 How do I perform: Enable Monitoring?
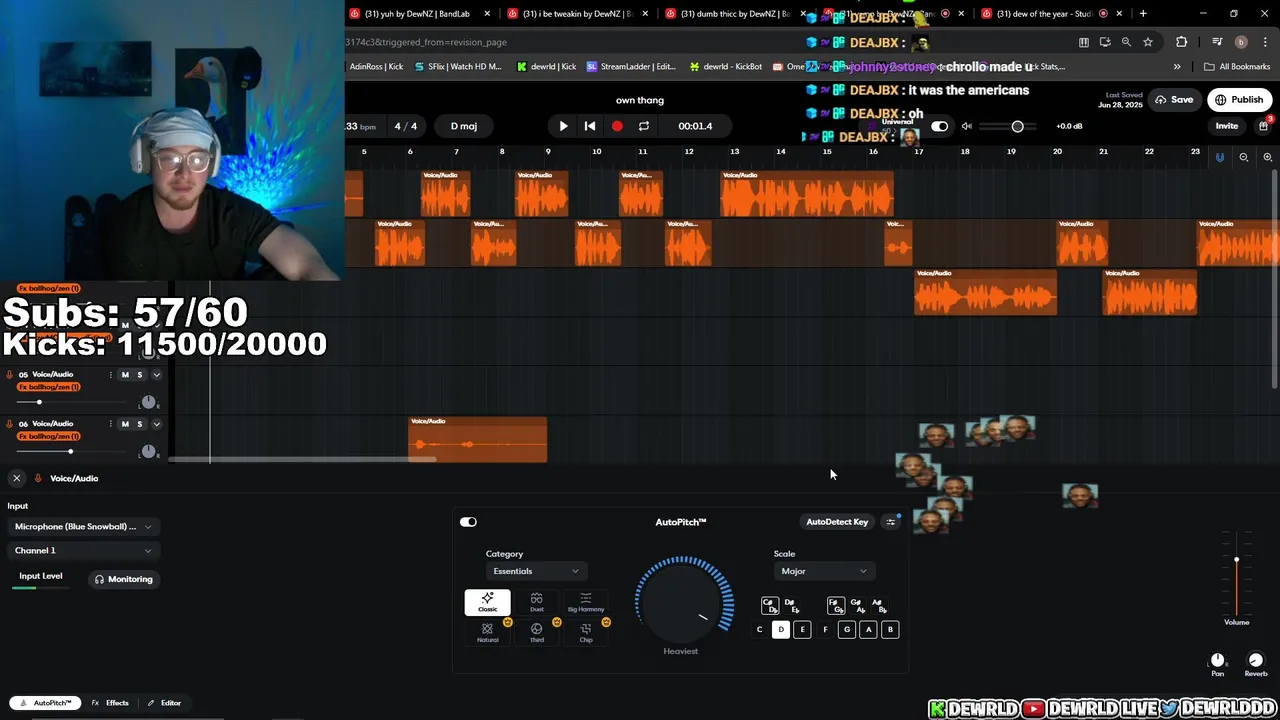click(x=124, y=579)
